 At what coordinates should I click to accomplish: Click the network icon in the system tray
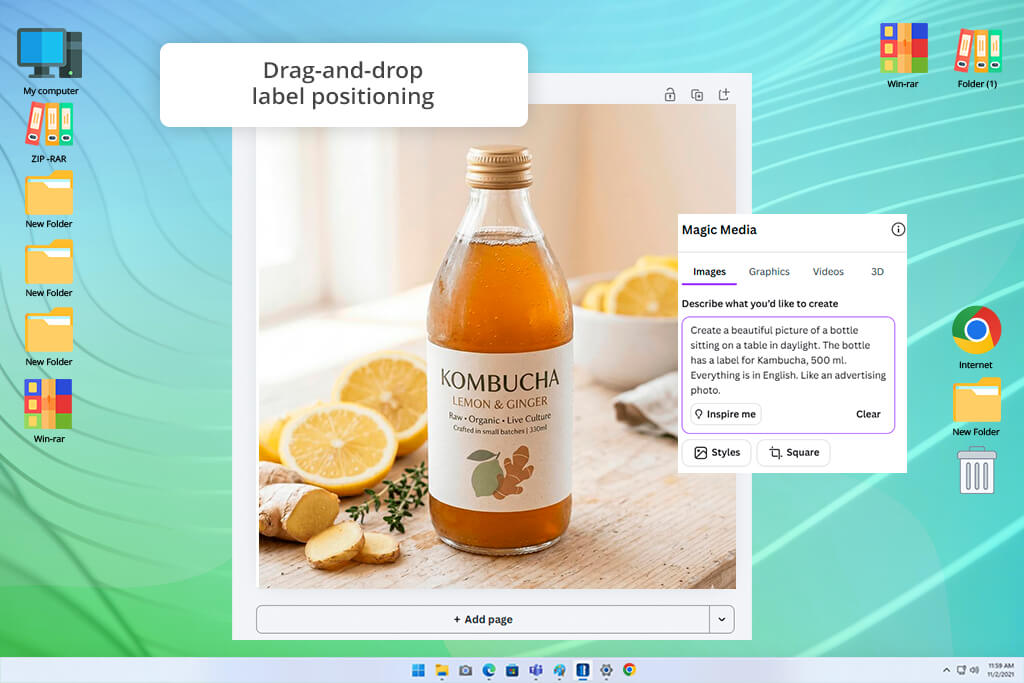coord(961,670)
